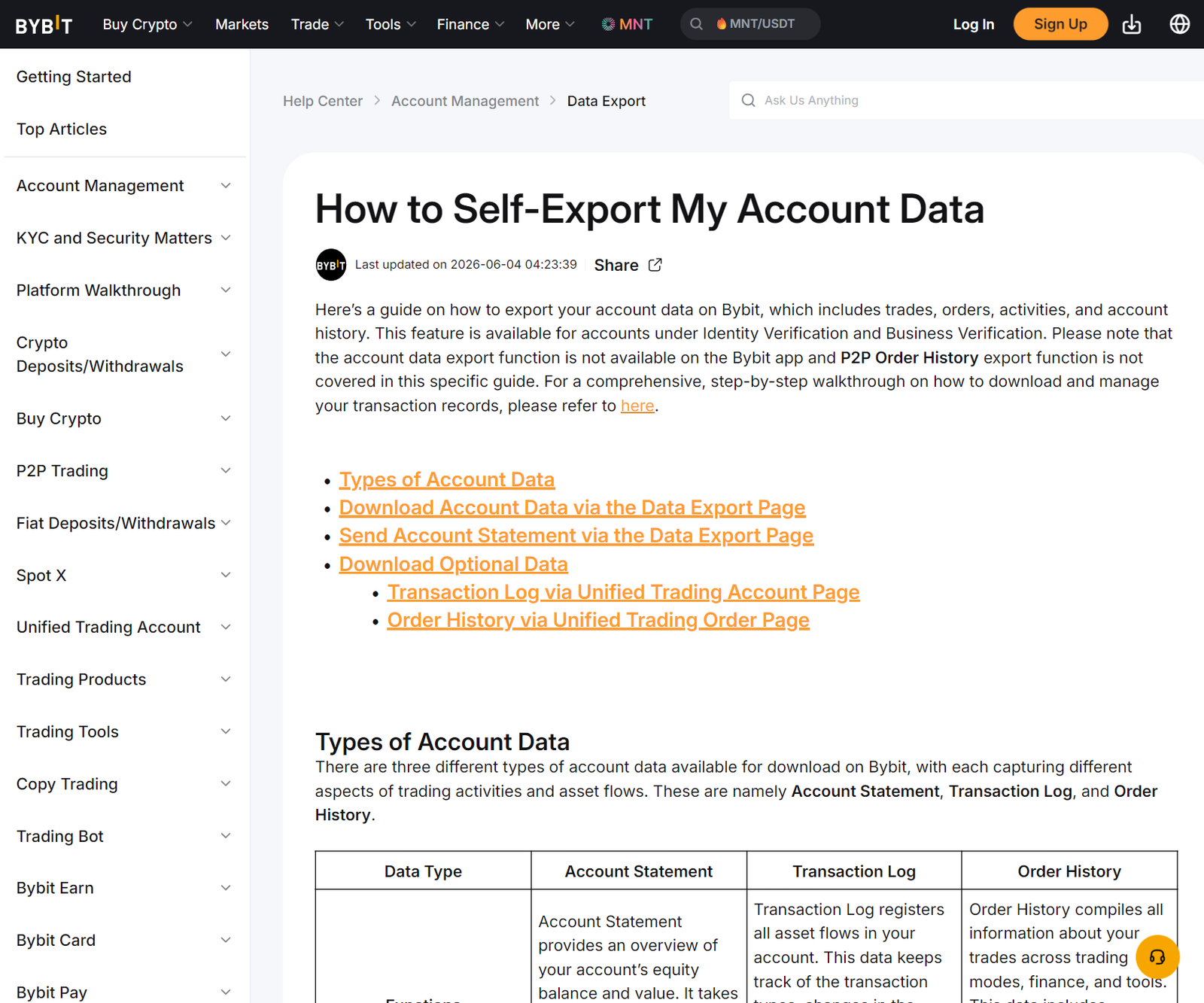Viewport: 1204px width, 1003px height.
Task: Open the Tools header dropdown
Action: tap(391, 24)
